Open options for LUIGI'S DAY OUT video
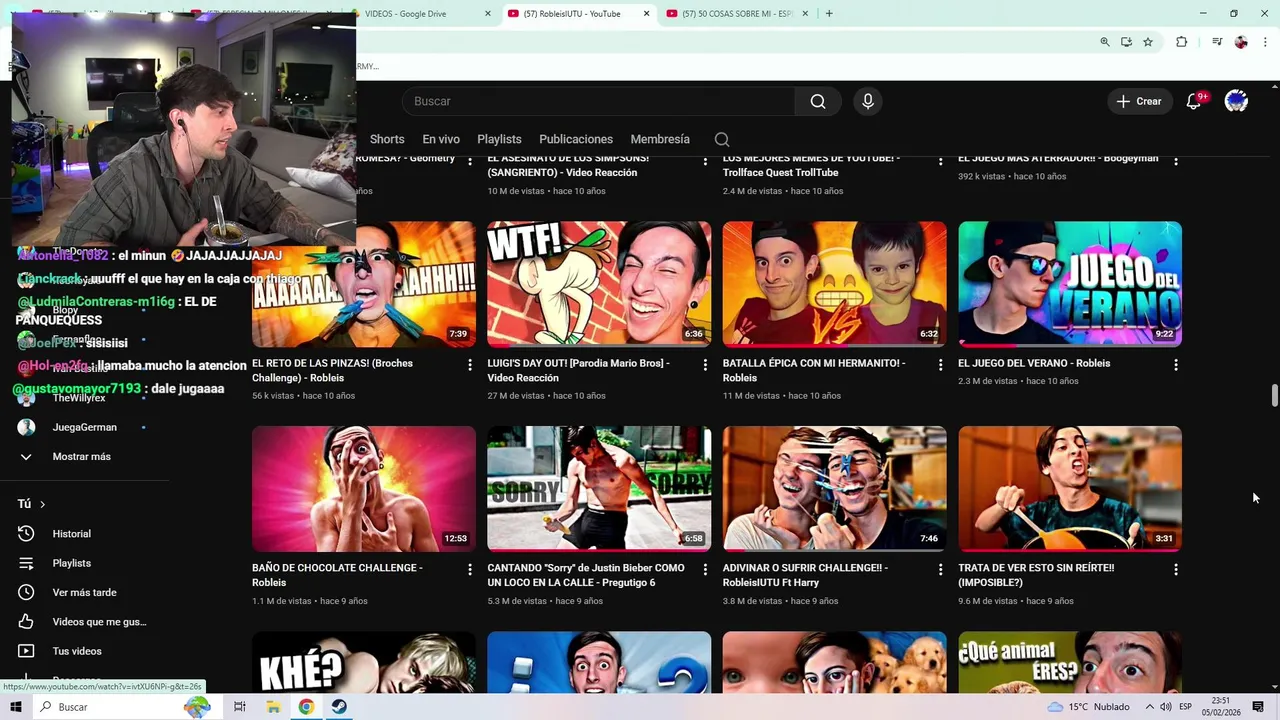 [x=705, y=365]
